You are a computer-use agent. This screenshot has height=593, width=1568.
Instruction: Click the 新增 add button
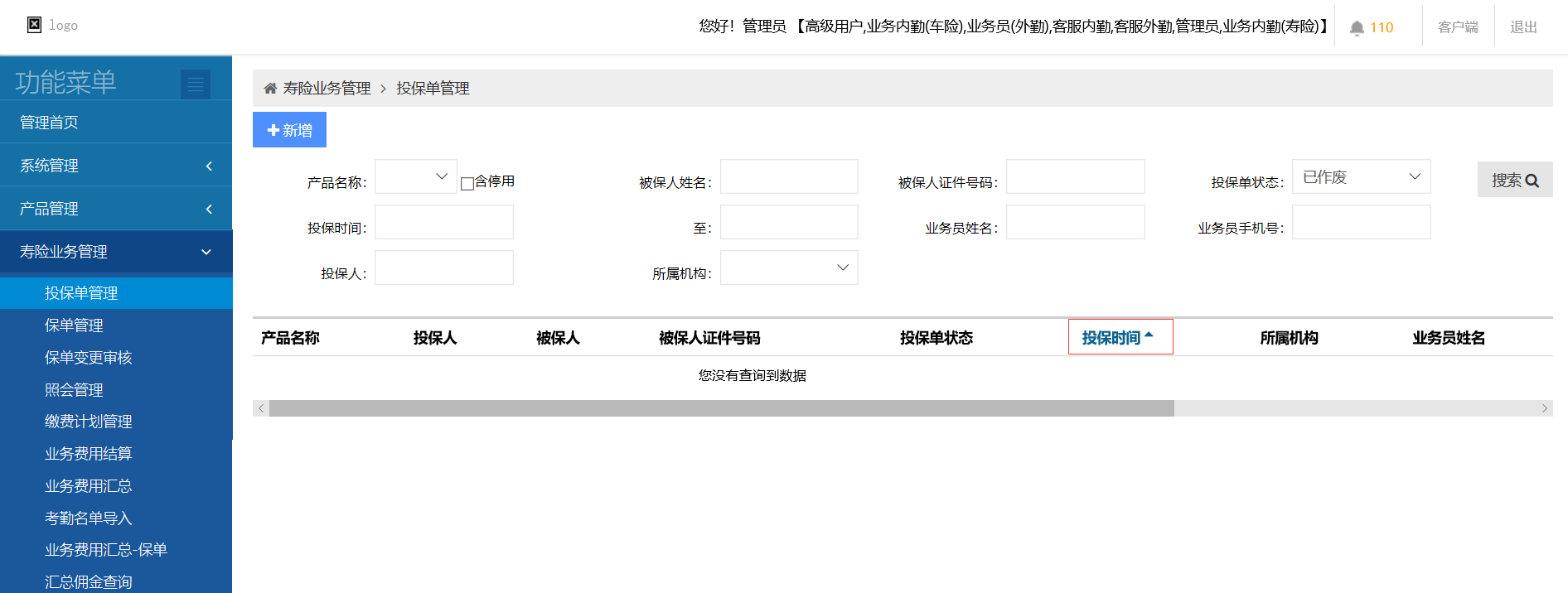(x=289, y=130)
